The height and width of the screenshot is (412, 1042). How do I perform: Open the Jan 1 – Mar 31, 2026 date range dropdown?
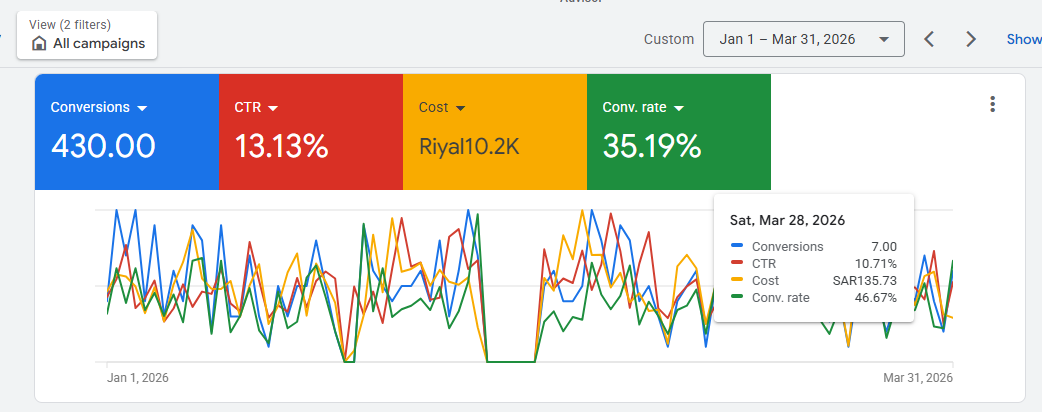point(803,39)
